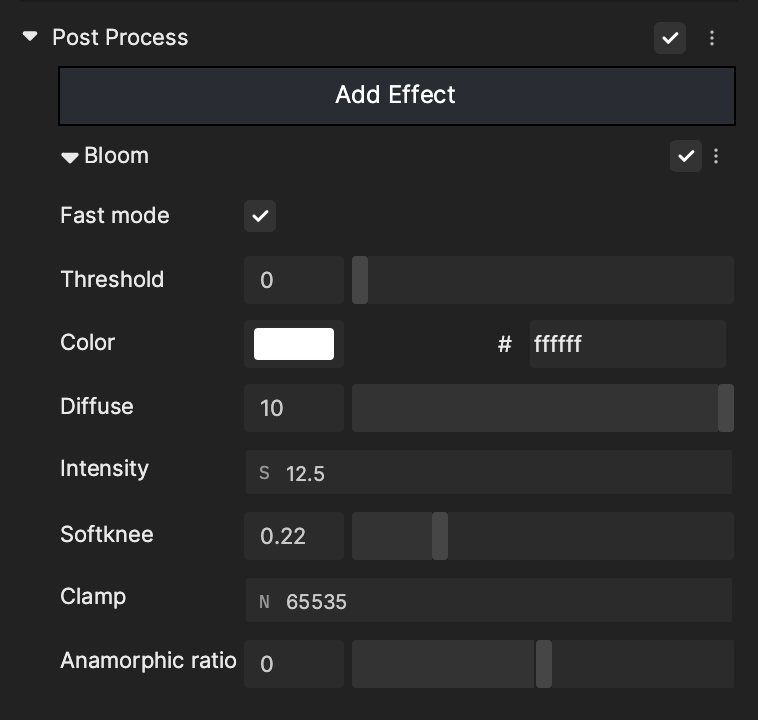Viewport: 758px width, 720px height.
Task: Click the Add Effect button
Action: click(x=397, y=95)
